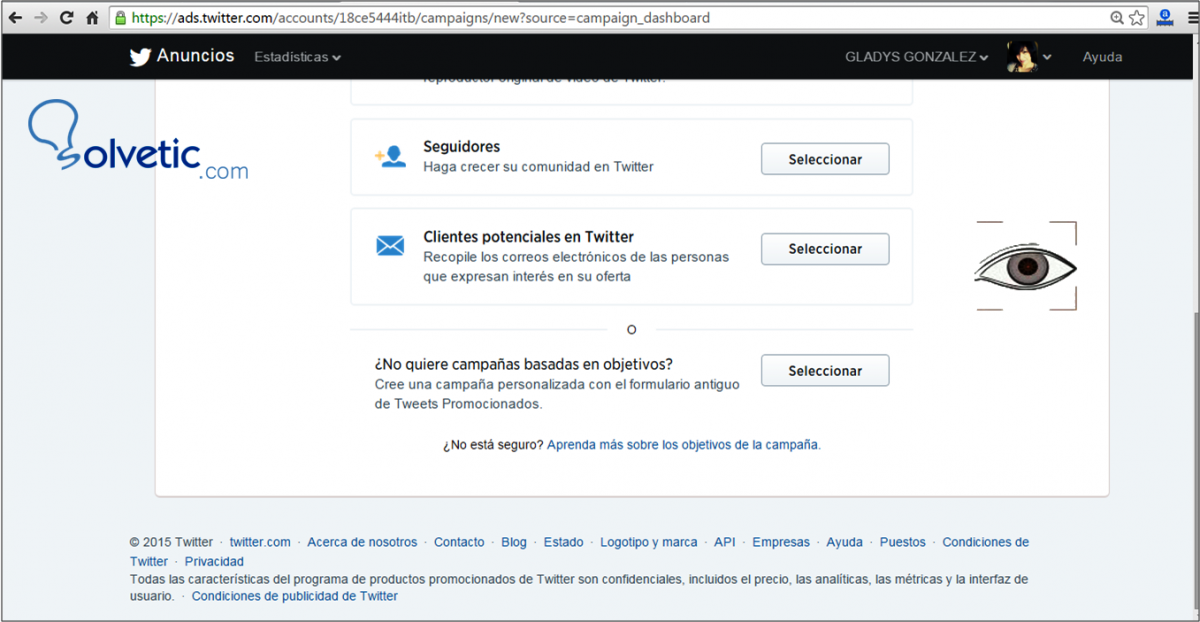Open the Blog footer link
Viewport: 1200px width, 622px height.
point(514,542)
